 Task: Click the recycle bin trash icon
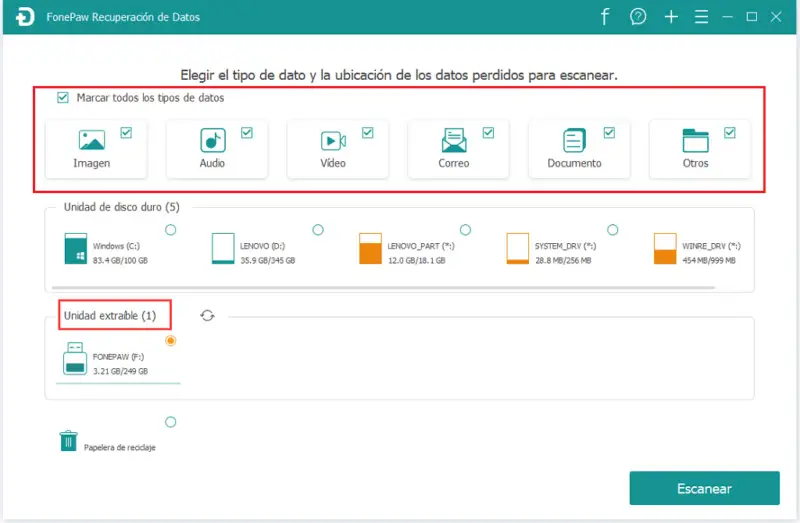[x=68, y=441]
